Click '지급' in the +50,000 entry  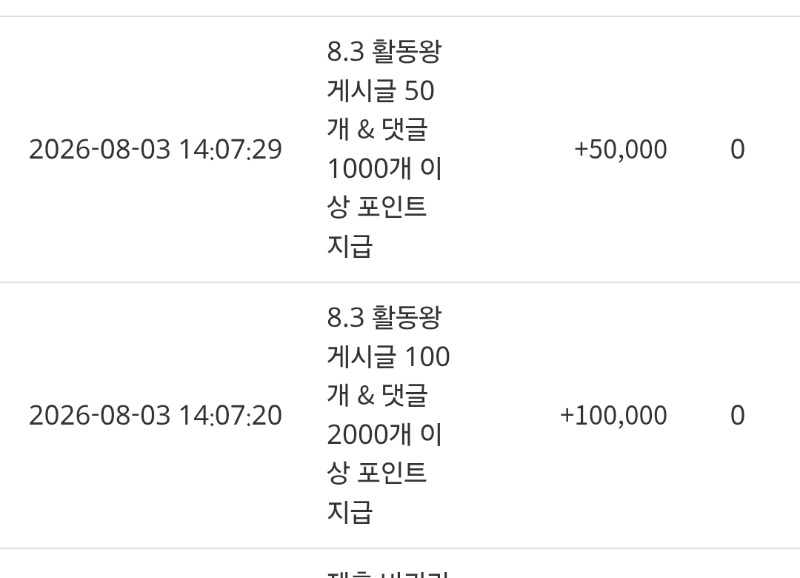click(349, 246)
